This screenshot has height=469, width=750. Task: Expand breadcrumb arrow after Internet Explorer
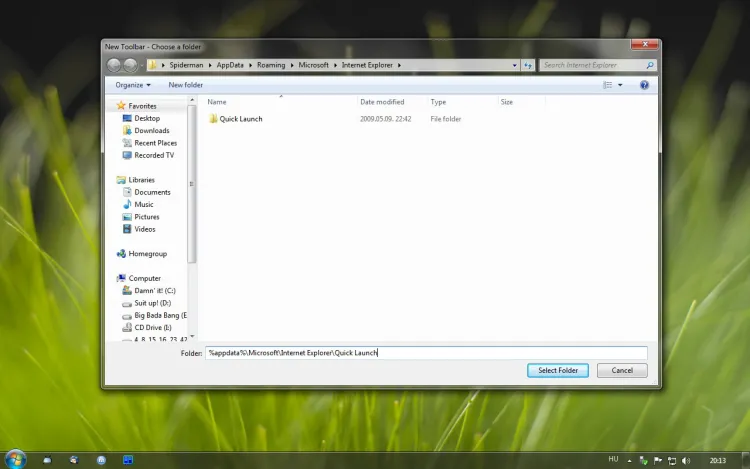[399, 65]
